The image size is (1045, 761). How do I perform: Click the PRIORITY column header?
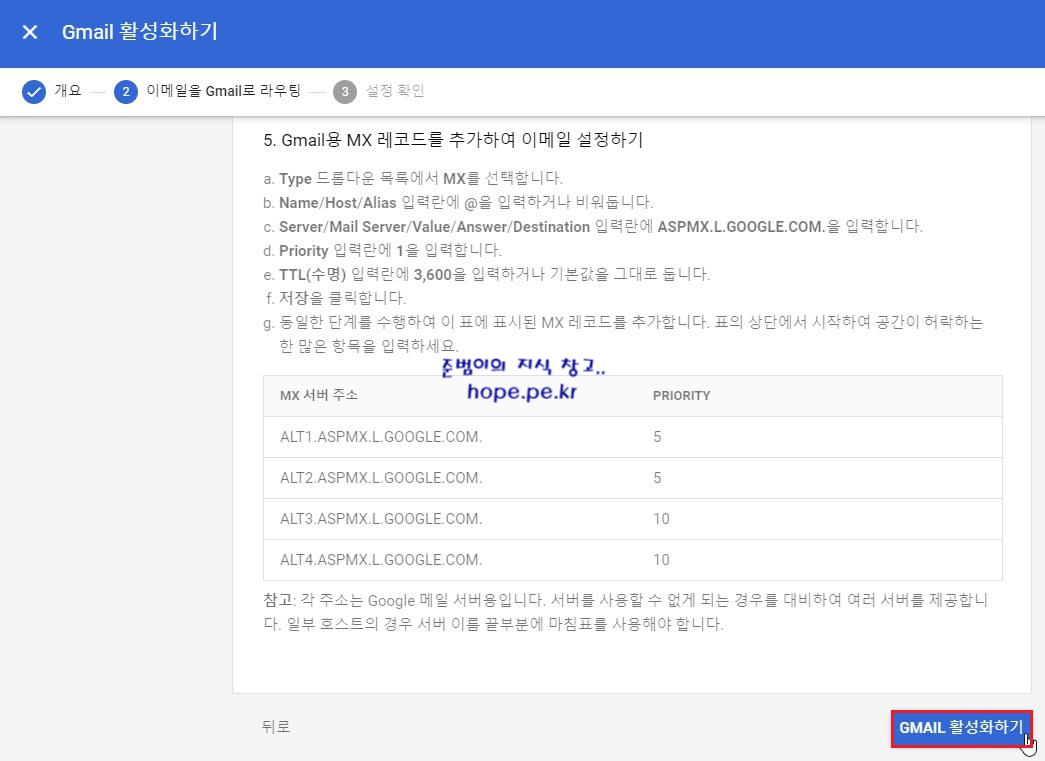(x=681, y=396)
